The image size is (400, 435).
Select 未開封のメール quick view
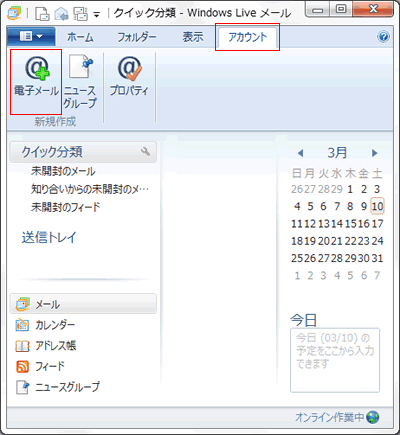point(63,171)
